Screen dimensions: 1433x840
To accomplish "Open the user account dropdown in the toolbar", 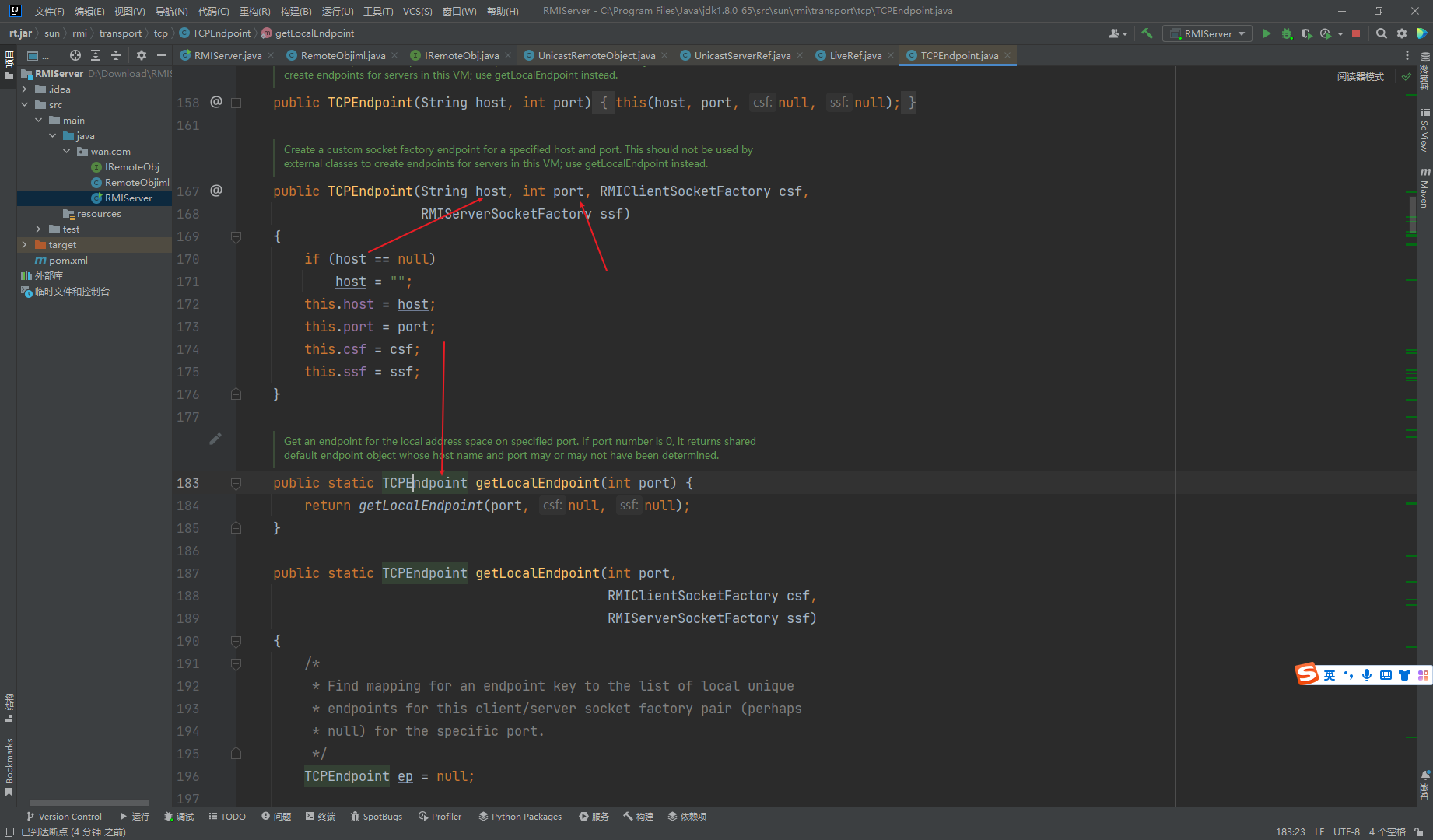I will pos(1118,33).
